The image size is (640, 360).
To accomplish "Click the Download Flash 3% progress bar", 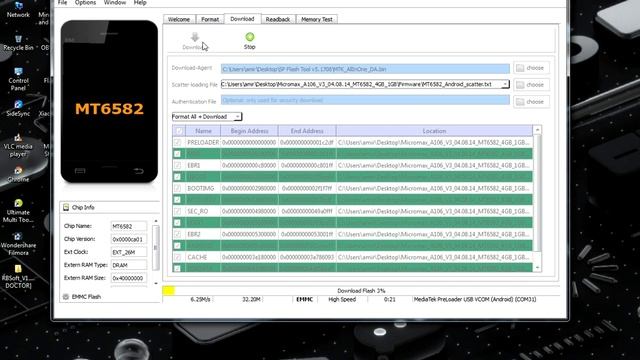I will 361,291.
